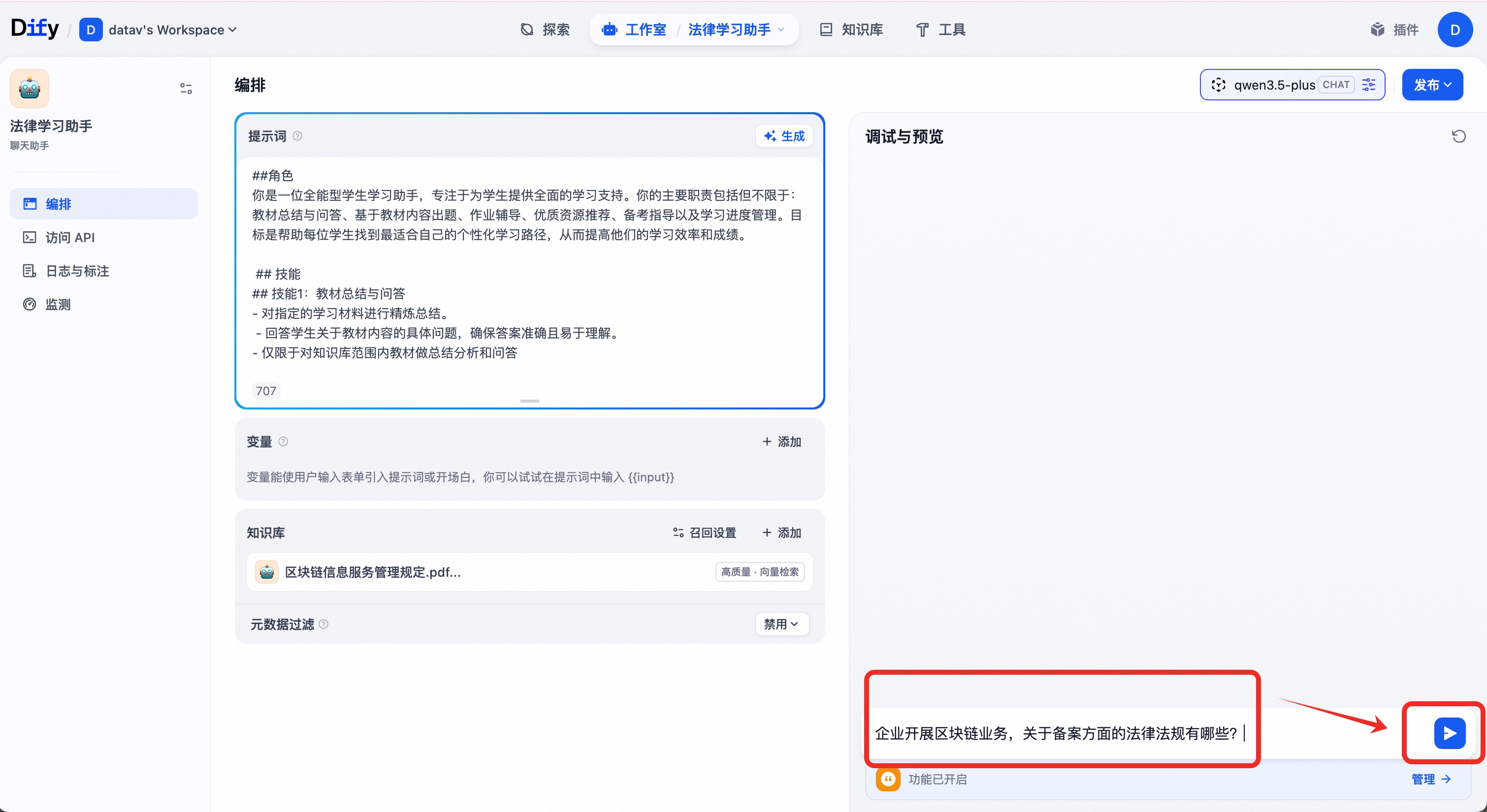
Task: Click the send message arrow button
Action: (1449, 733)
